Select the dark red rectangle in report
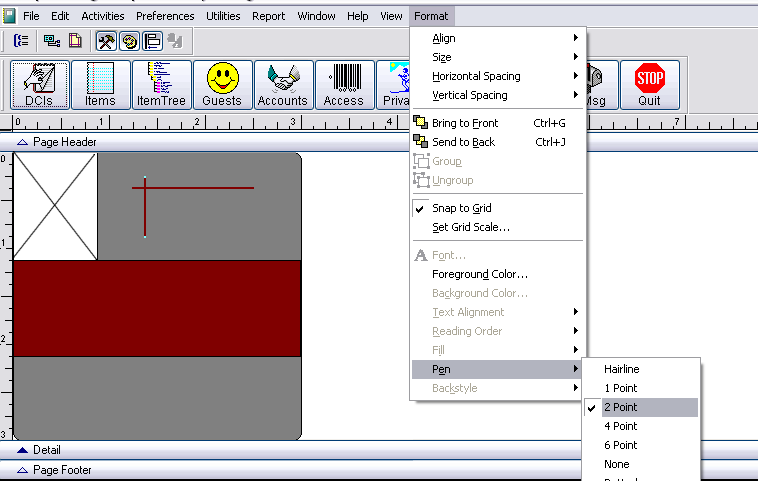This screenshot has height=481, width=758. pos(157,308)
